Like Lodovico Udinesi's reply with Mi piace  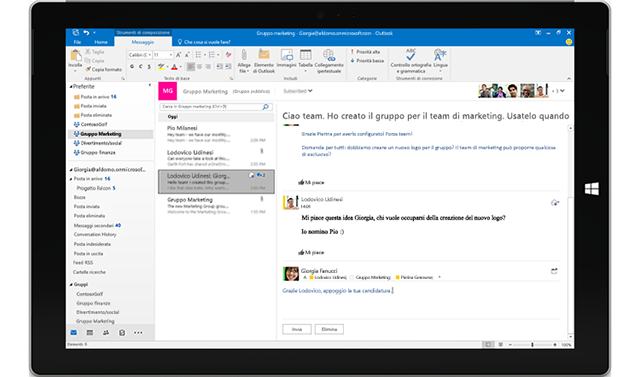[311, 253]
